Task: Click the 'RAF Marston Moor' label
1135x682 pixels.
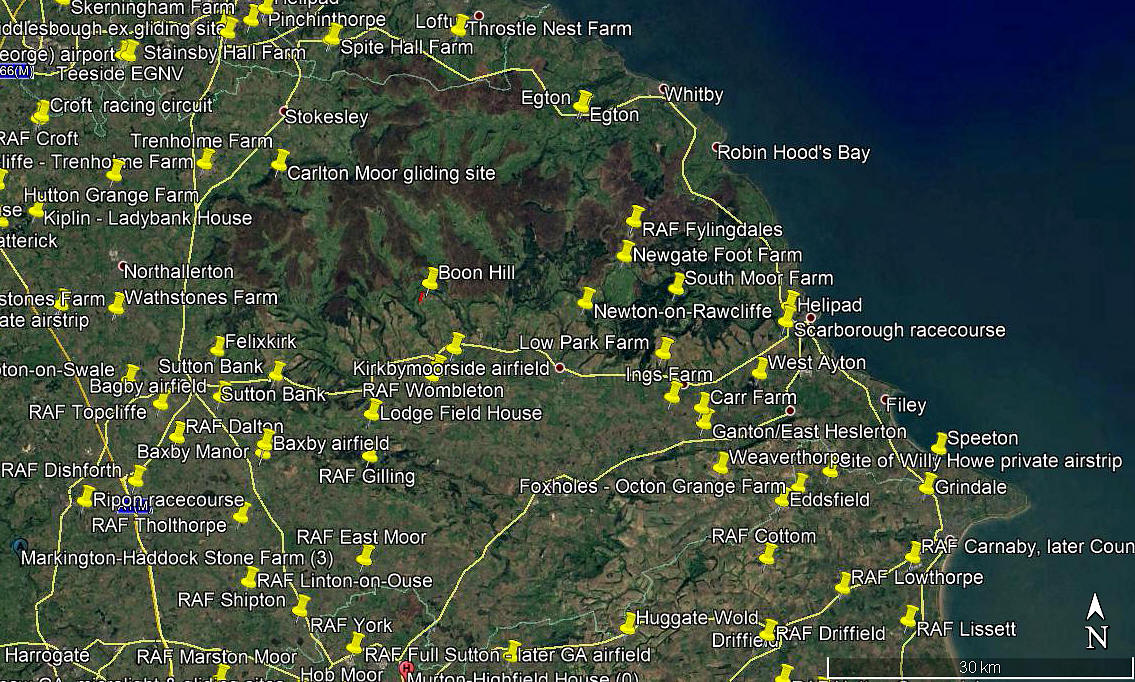Action: pos(217,657)
